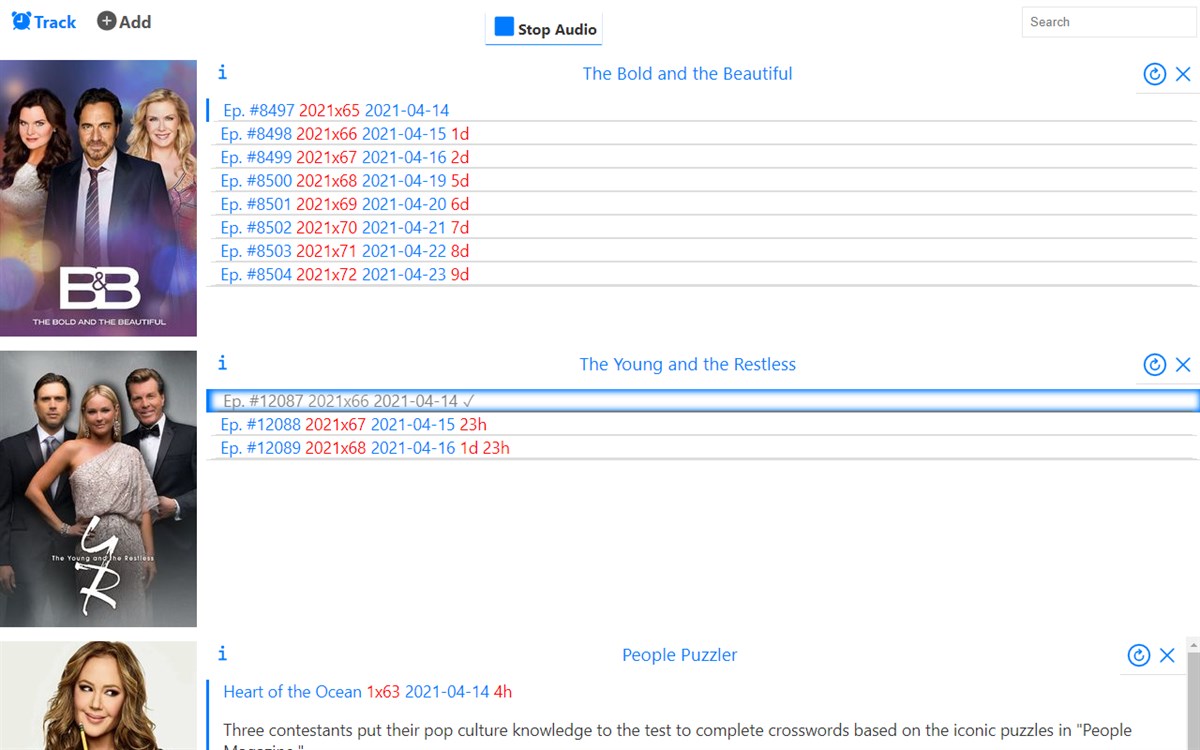This screenshot has width=1200, height=750.
Task: Click The Bold and the Beautiful poster
Action: tap(98, 198)
